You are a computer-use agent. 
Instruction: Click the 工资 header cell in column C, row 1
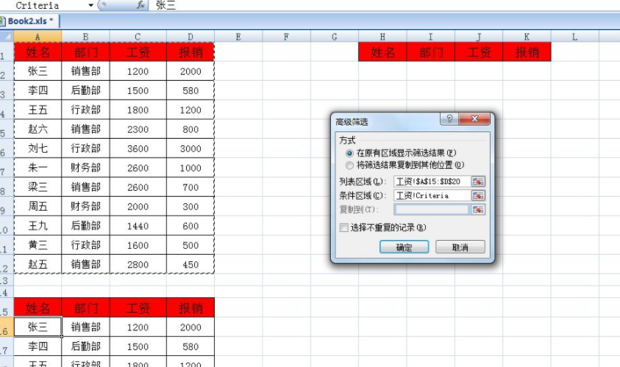click(138, 52)
